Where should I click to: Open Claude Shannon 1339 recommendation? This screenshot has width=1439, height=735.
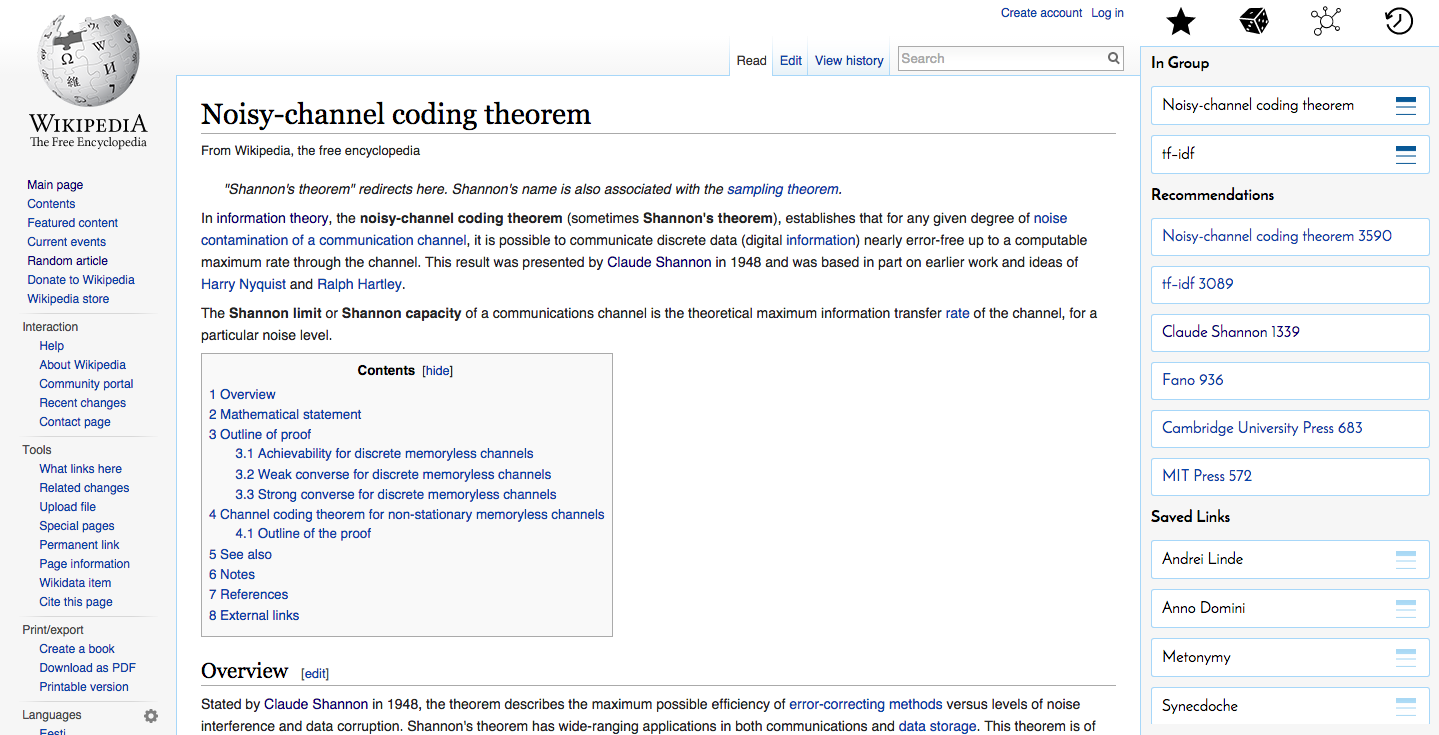[x=1290, y=332]
